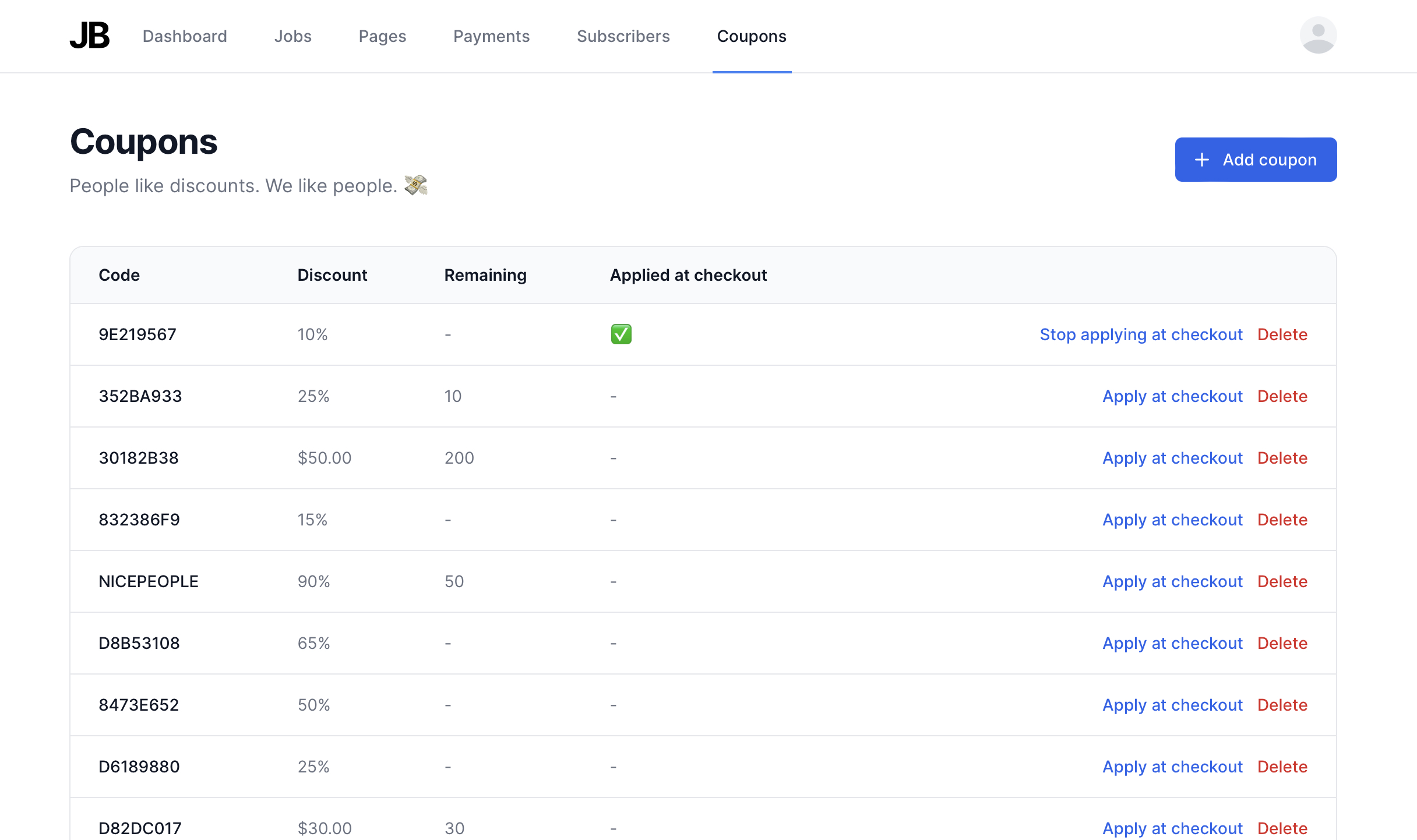
Task: Open the user profile avatar
Action: coord(1317,36)
